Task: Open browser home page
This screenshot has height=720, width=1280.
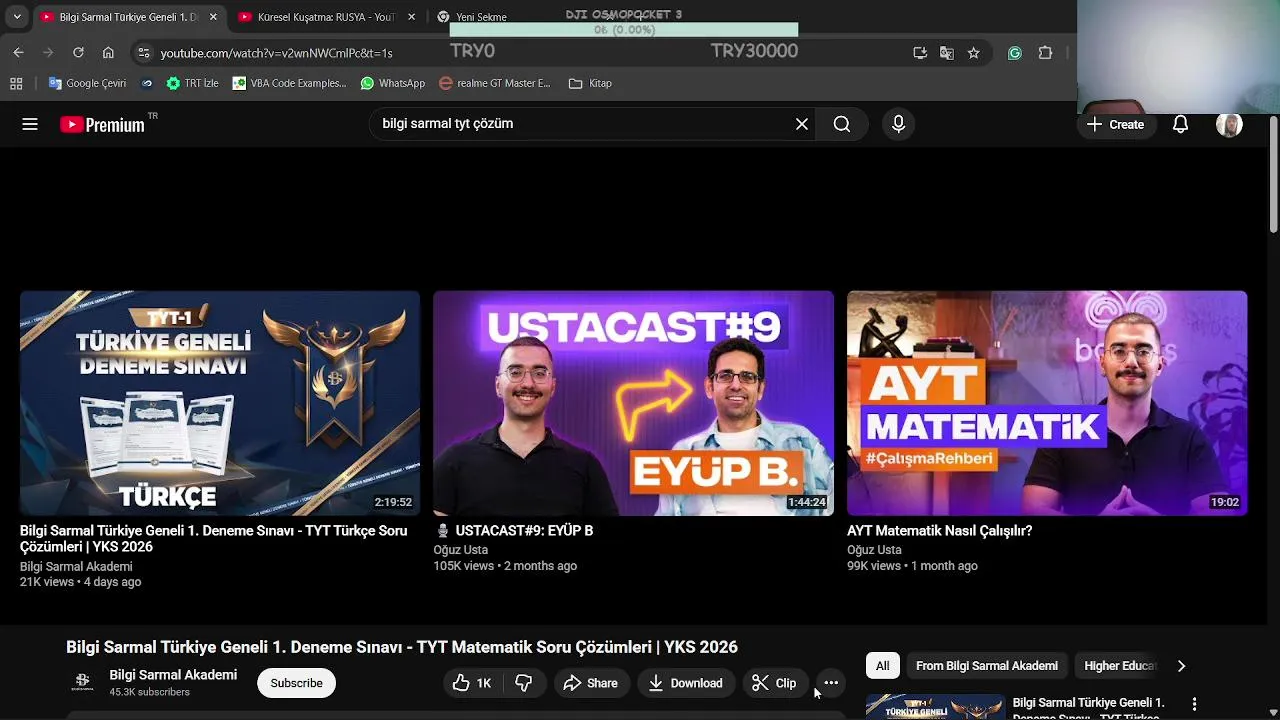Action: pyautogui.click(x=108, y=53)
